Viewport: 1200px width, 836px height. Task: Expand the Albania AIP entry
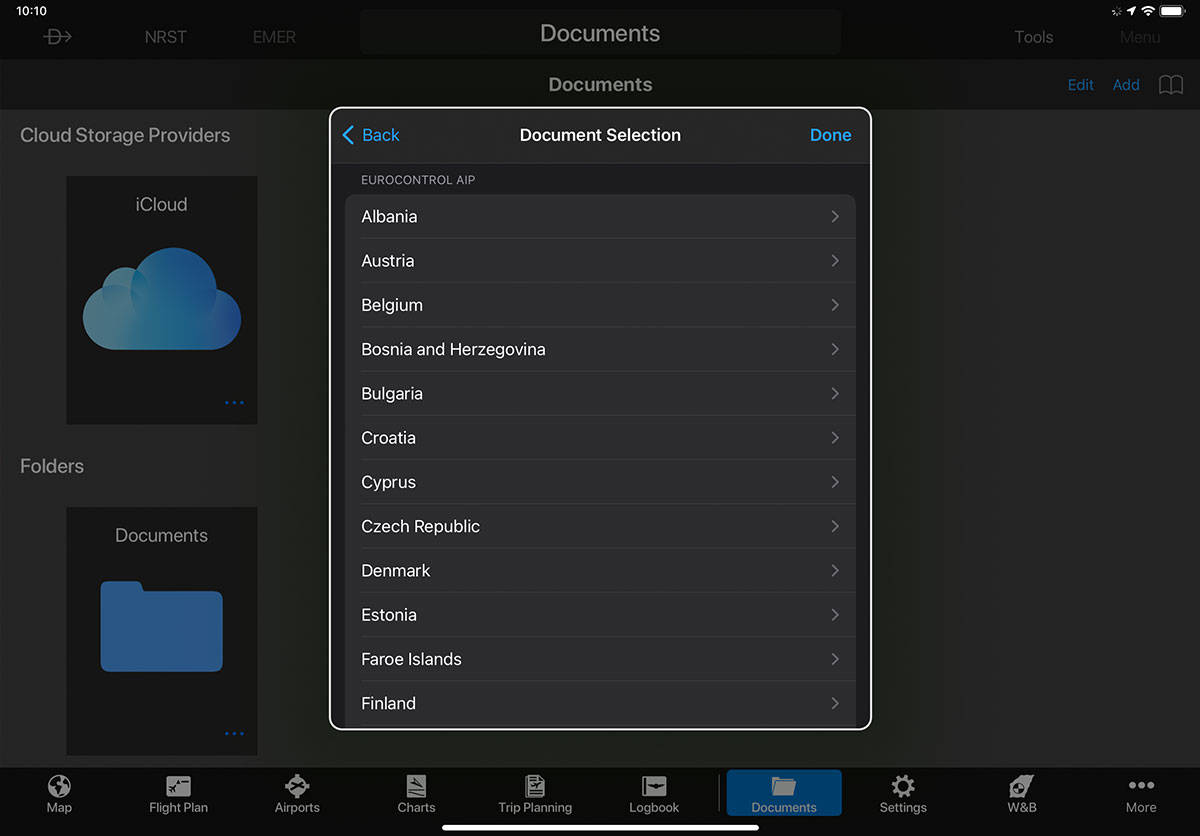[600, 217]
